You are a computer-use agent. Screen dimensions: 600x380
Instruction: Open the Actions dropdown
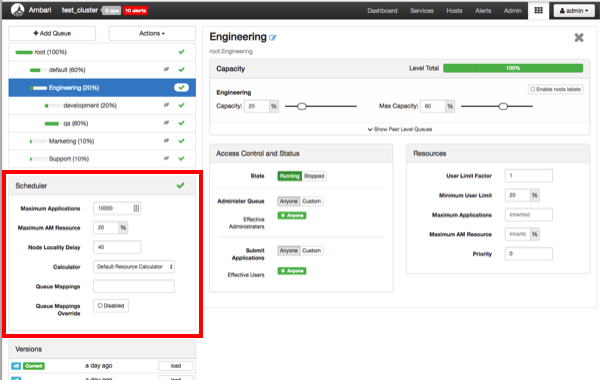click(152, 33)
